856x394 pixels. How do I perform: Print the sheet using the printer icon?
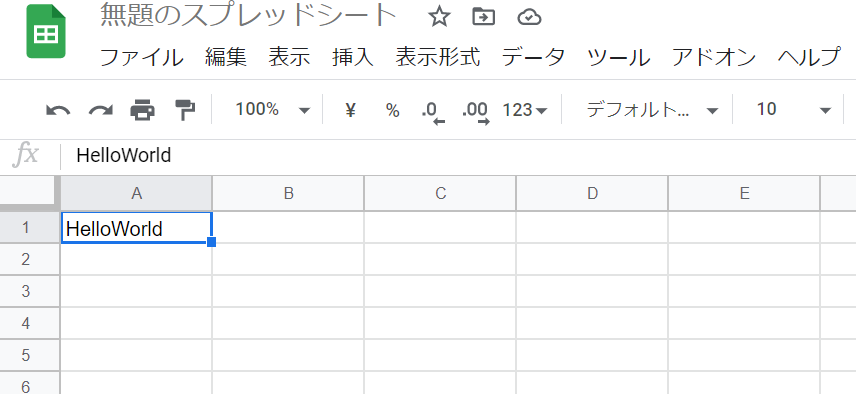(142, 110)
